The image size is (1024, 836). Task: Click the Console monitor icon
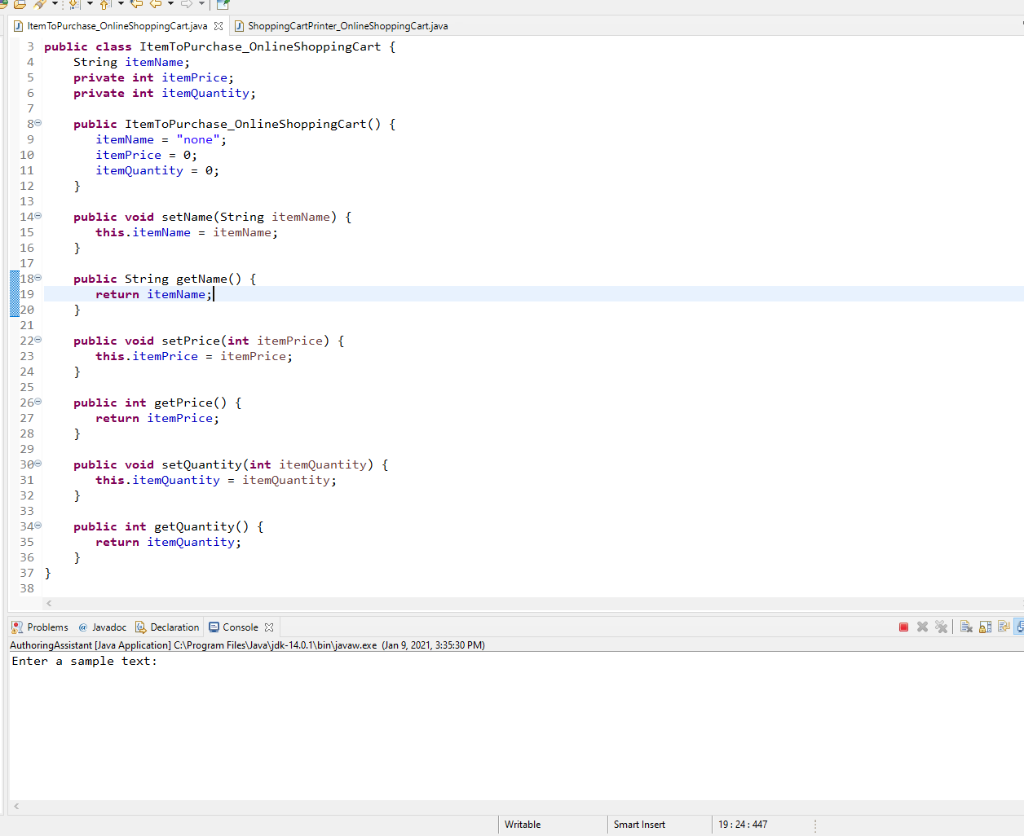[214, 627]
